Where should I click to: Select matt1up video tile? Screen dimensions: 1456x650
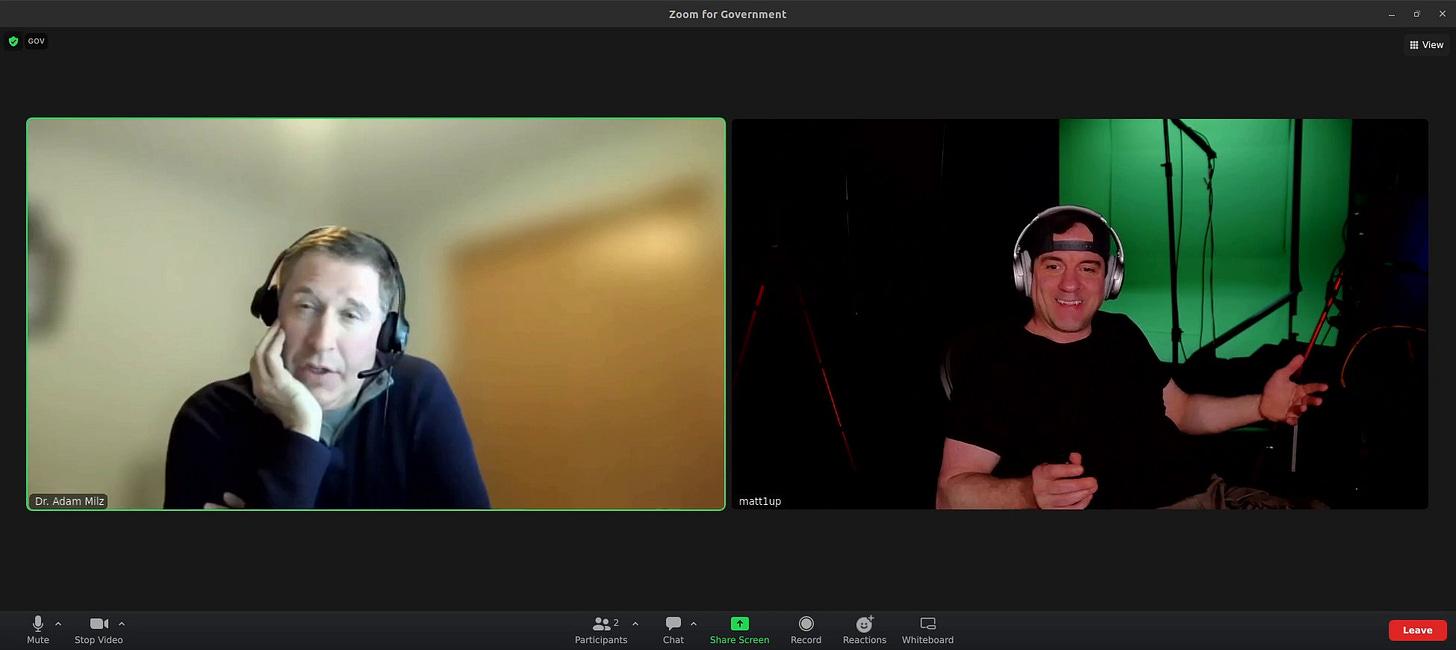point(1080,314)
